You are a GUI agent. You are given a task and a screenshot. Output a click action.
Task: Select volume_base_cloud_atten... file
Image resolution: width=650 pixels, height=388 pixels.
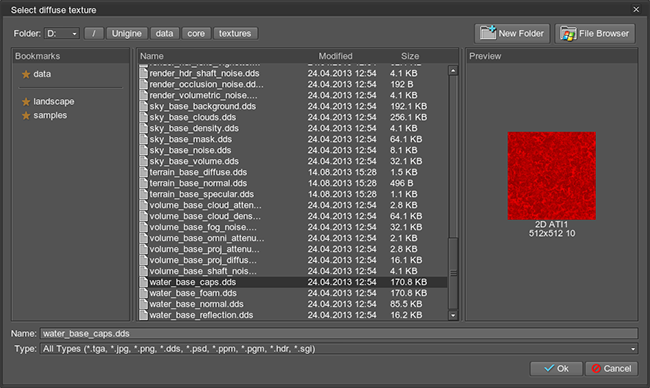click(x=293, y=205)
